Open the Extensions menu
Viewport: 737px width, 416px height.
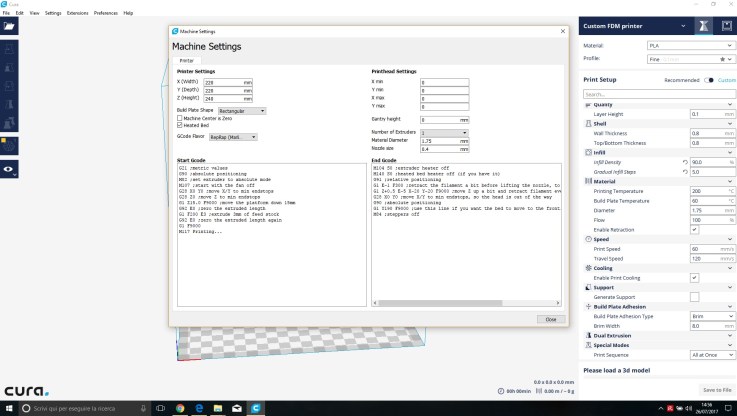(77, 13)
